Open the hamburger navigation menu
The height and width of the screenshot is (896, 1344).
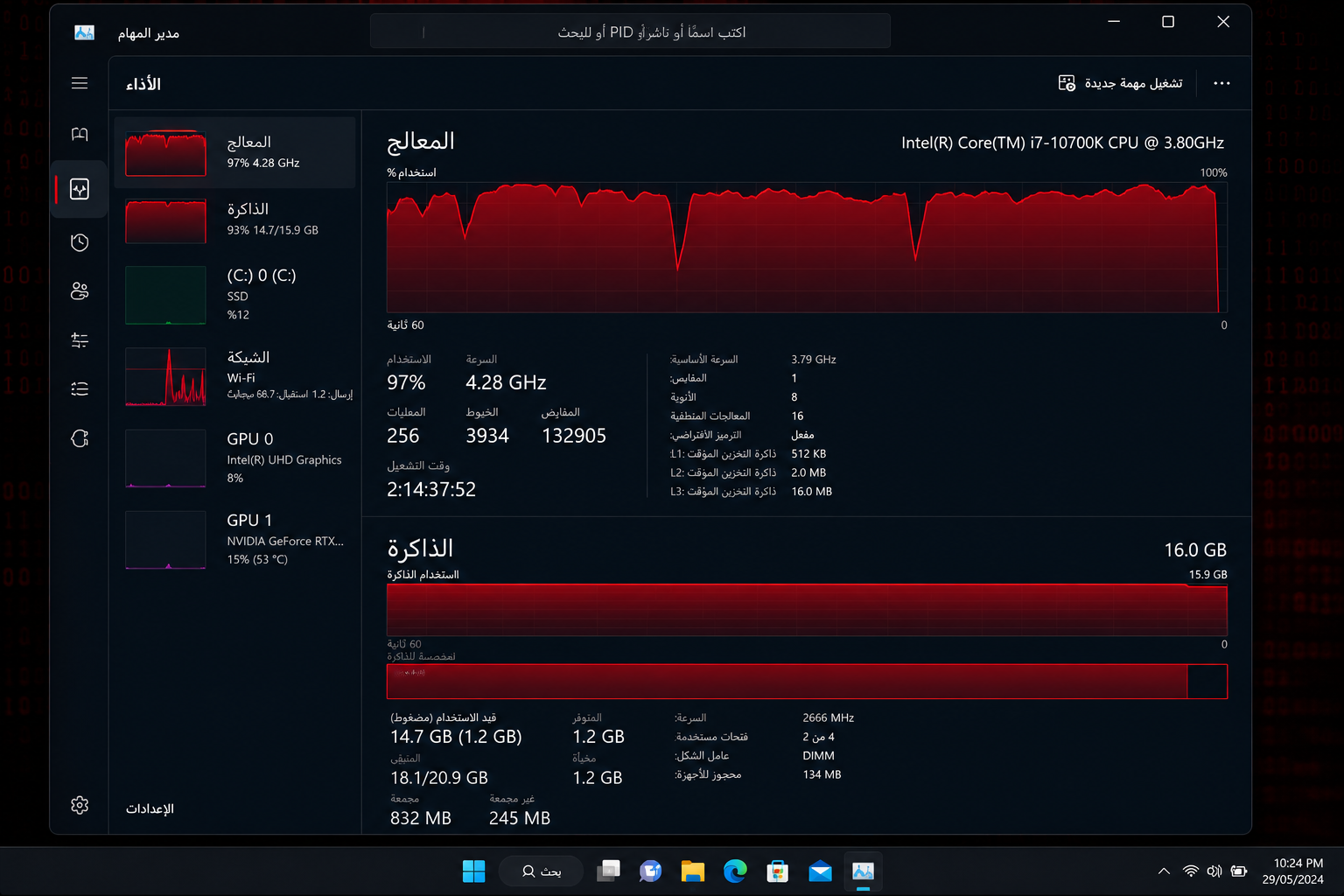coord(80,83)
